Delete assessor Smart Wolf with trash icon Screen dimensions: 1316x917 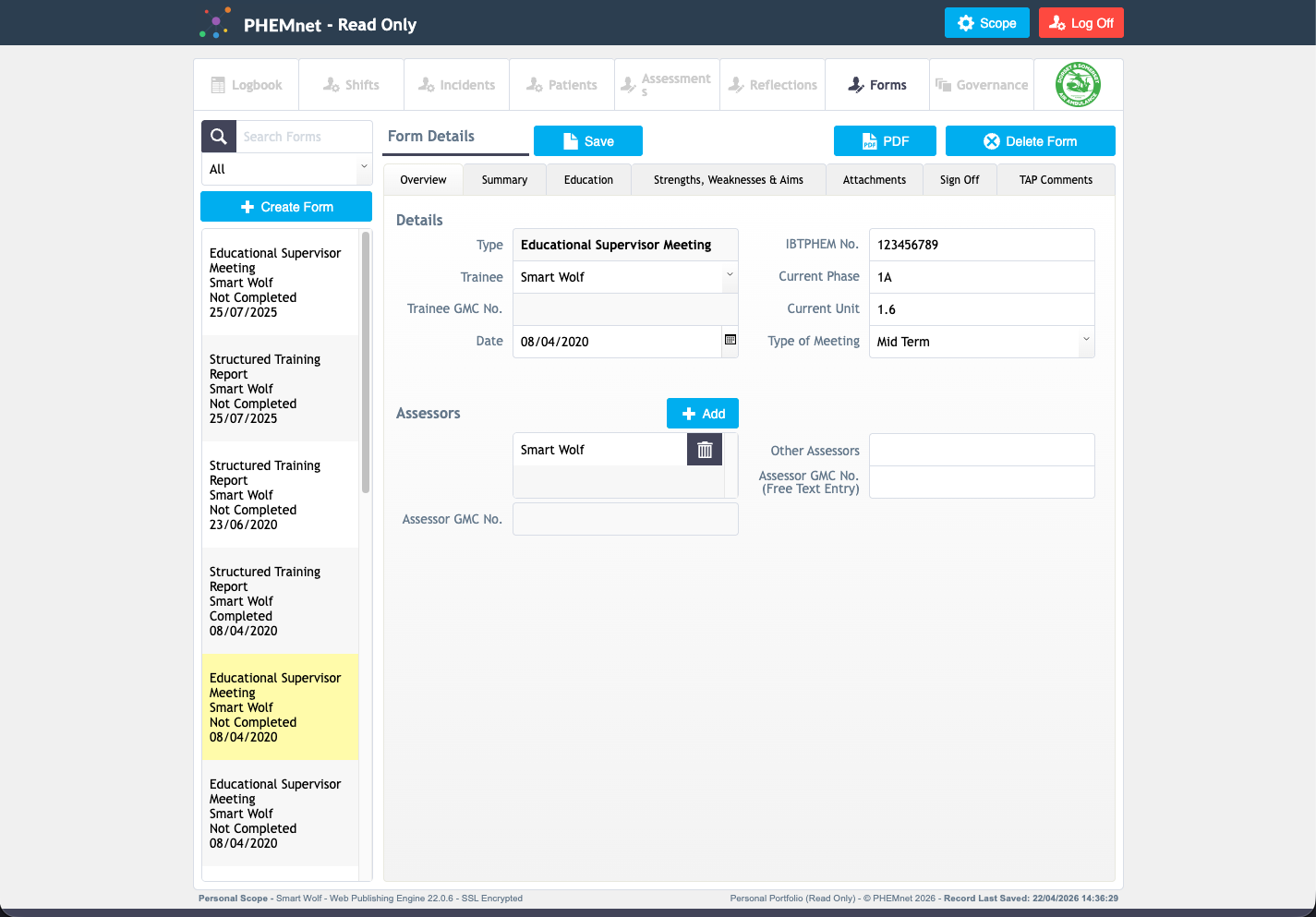click(x=705, y=450)
